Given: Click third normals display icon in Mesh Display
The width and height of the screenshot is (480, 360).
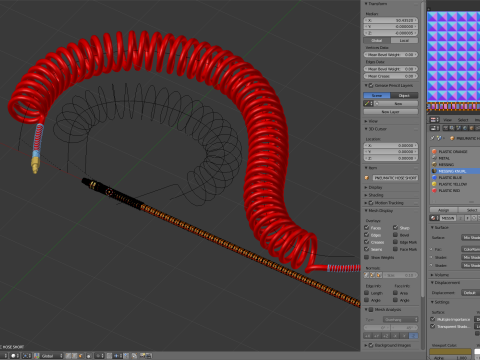Looking at the screenshot, I should (379, 275).
